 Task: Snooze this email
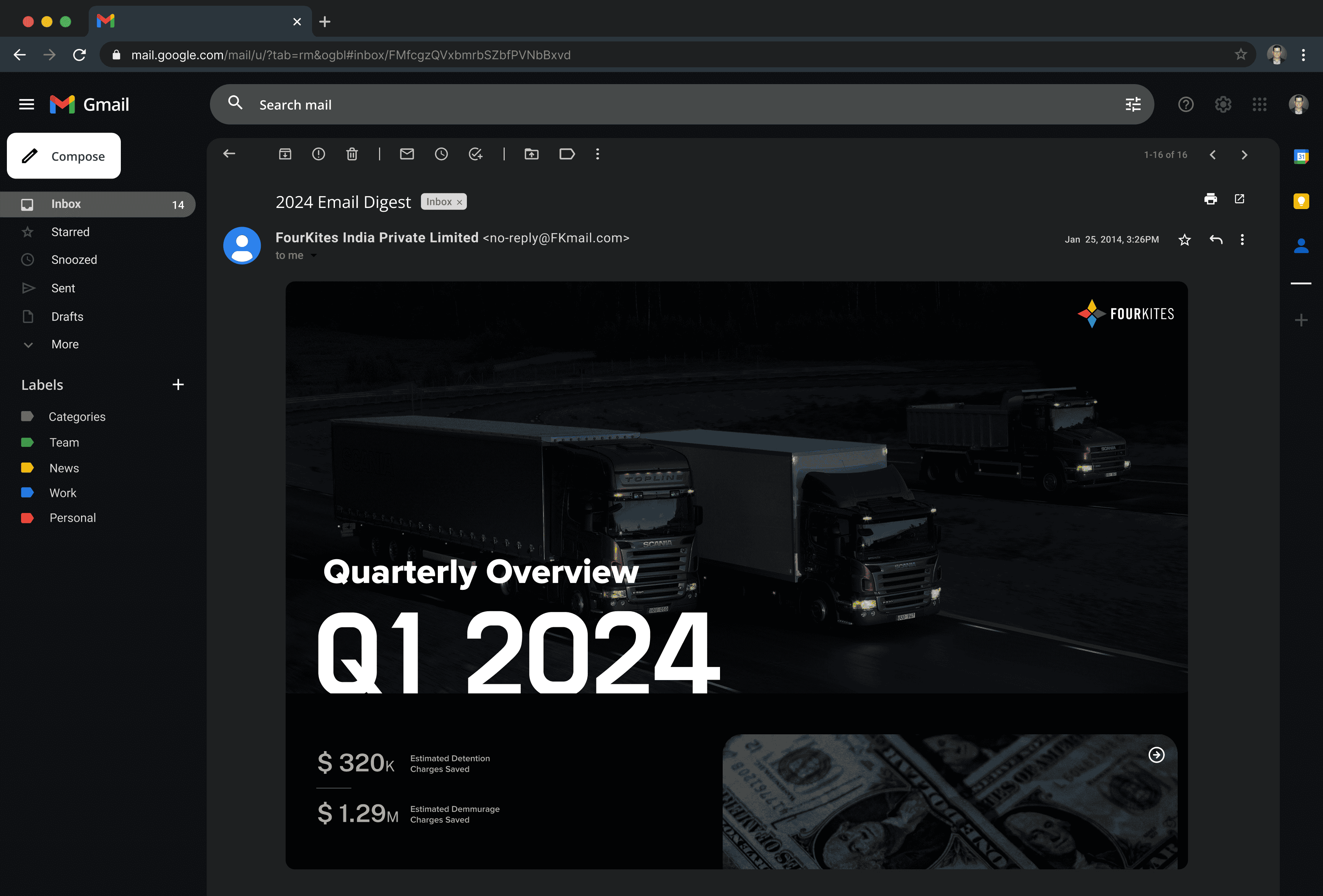click(x=441, y=154)
